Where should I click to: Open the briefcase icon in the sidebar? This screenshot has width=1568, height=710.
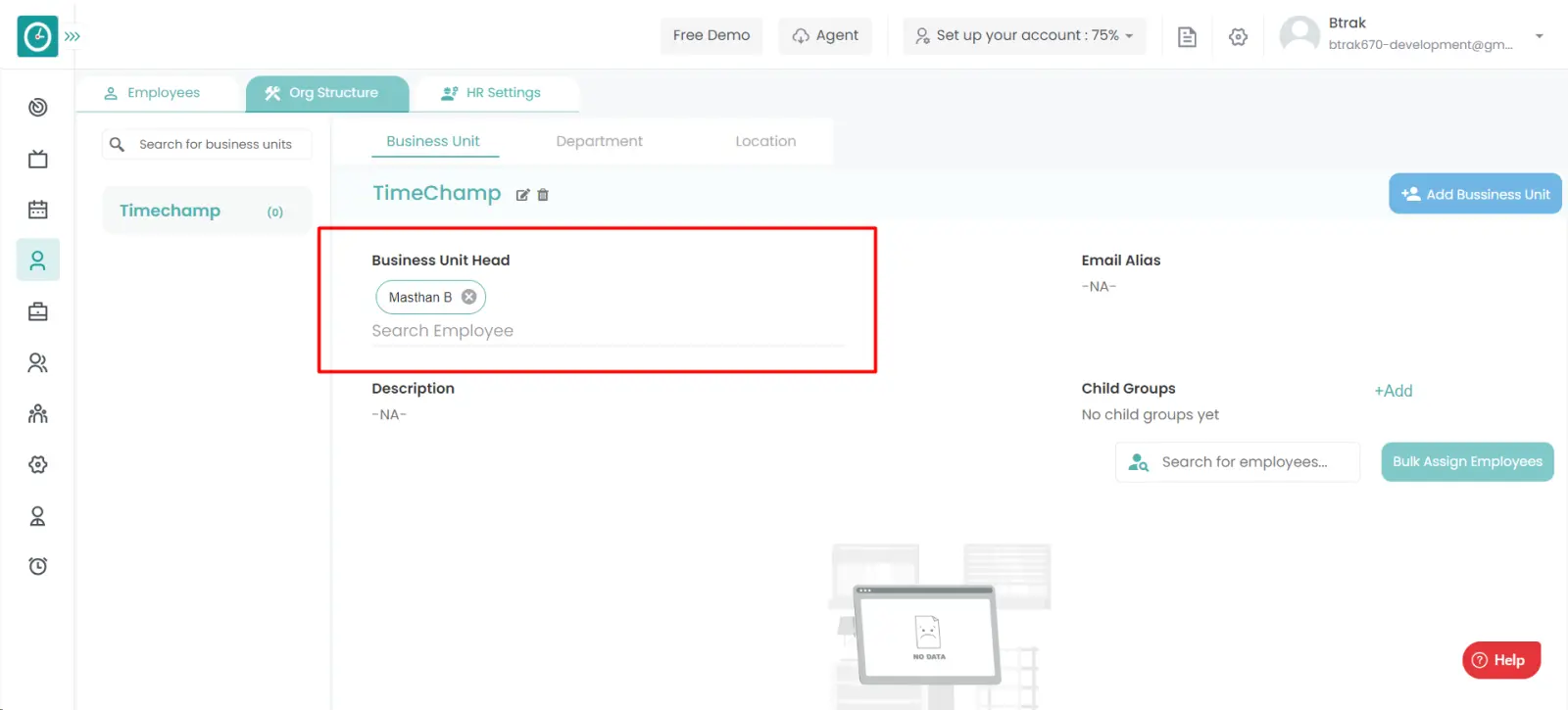(38, 311)
